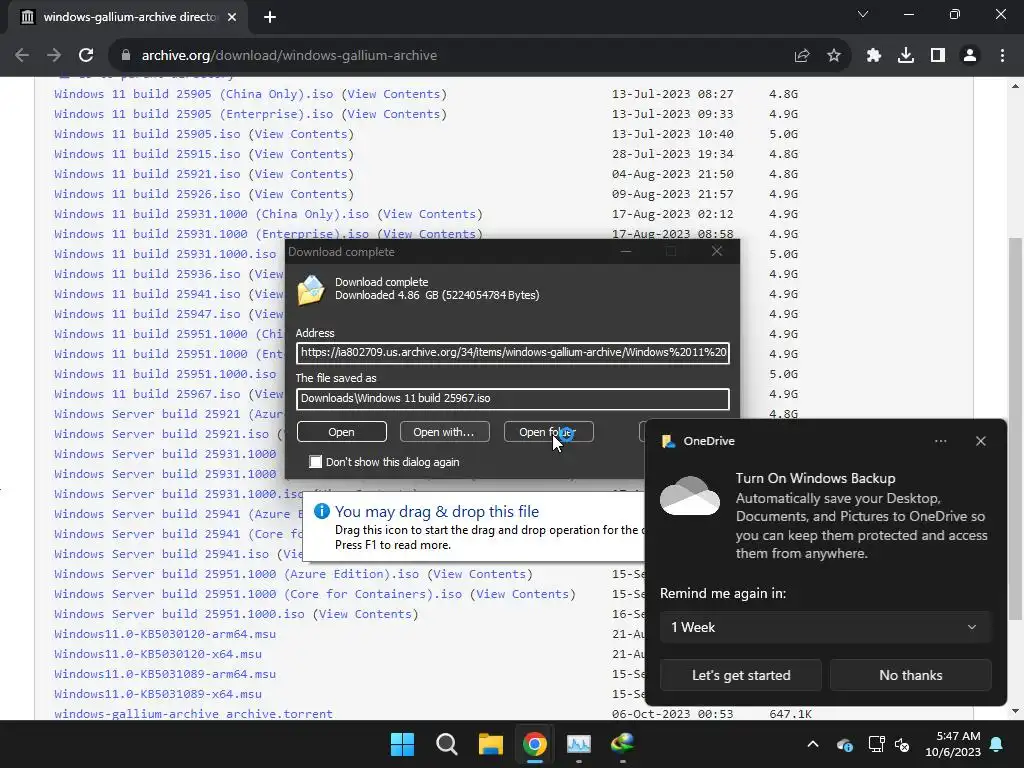Click View Contents for build 25921.iso
1024x768 pixels.
[x=300, y=174]
